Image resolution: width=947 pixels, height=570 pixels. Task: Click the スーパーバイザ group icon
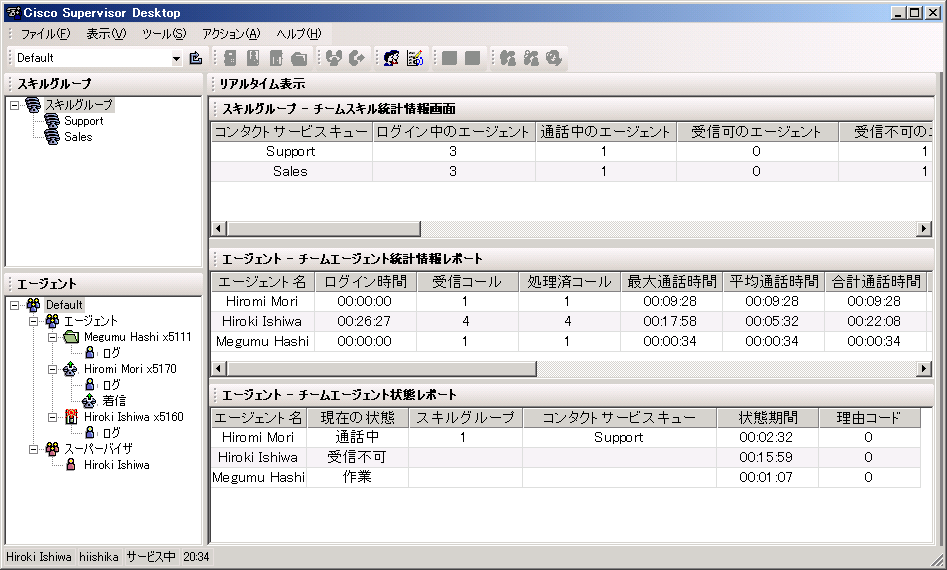pos(53,449)
